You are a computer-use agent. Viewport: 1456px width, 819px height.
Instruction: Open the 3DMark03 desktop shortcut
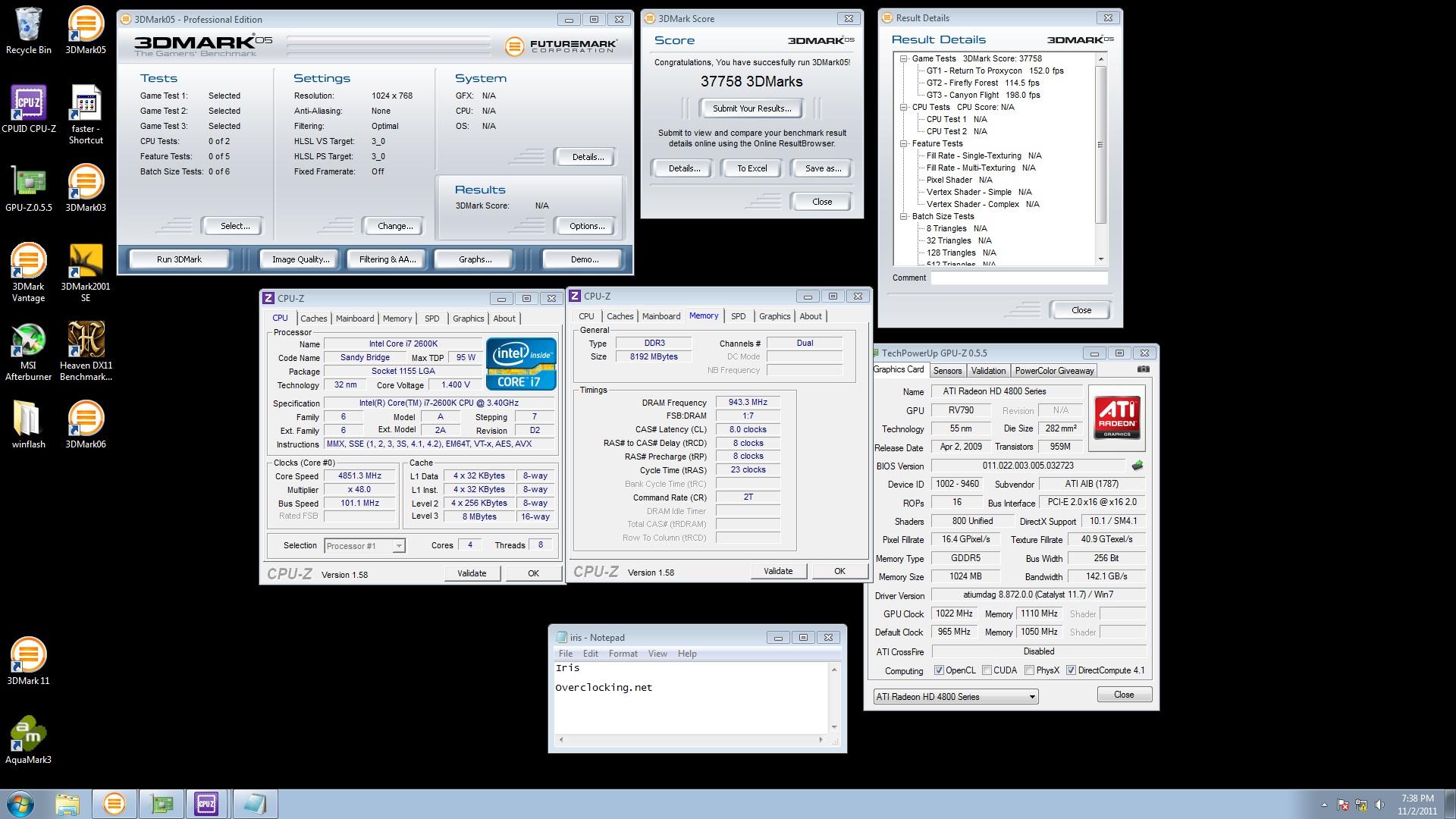coord(86,187)
